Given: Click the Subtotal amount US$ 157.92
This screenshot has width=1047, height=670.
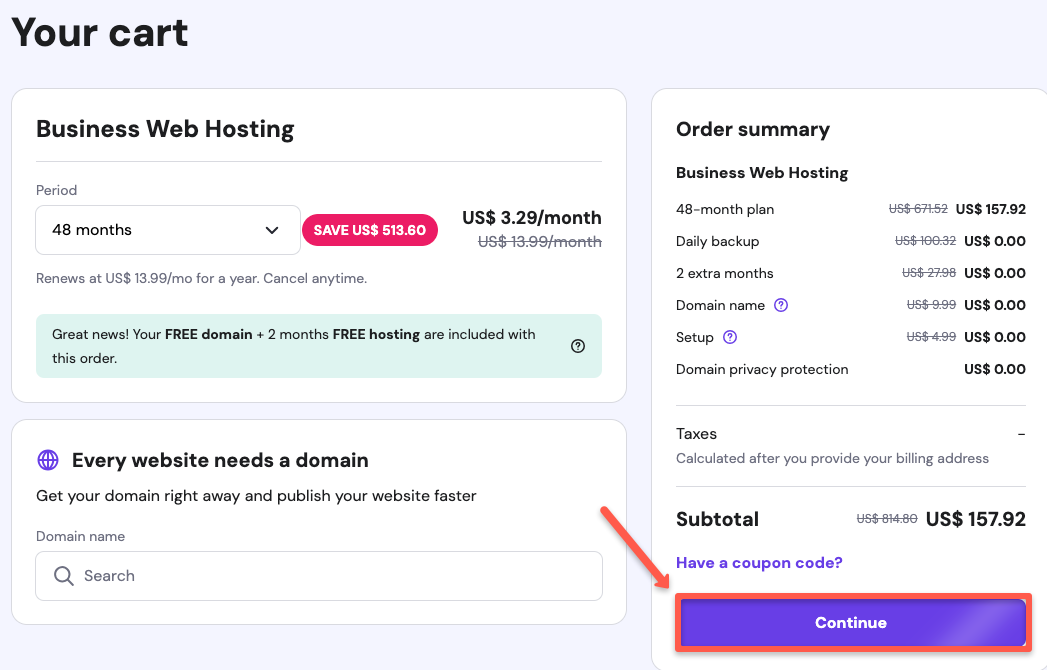Looking at the screenshot, I should click(x=975, y=519).
